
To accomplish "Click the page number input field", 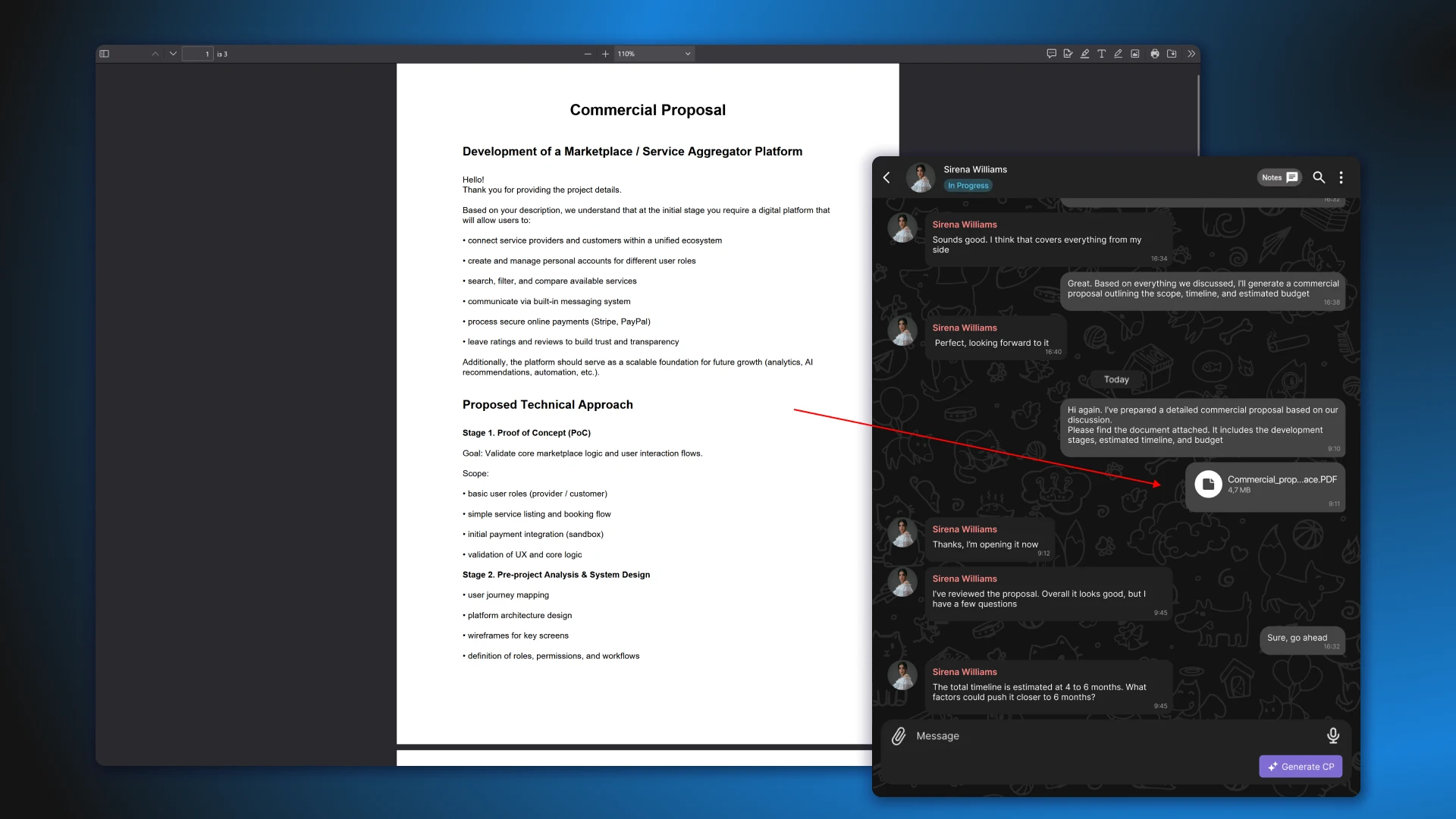I will click(x=199, y=54).
